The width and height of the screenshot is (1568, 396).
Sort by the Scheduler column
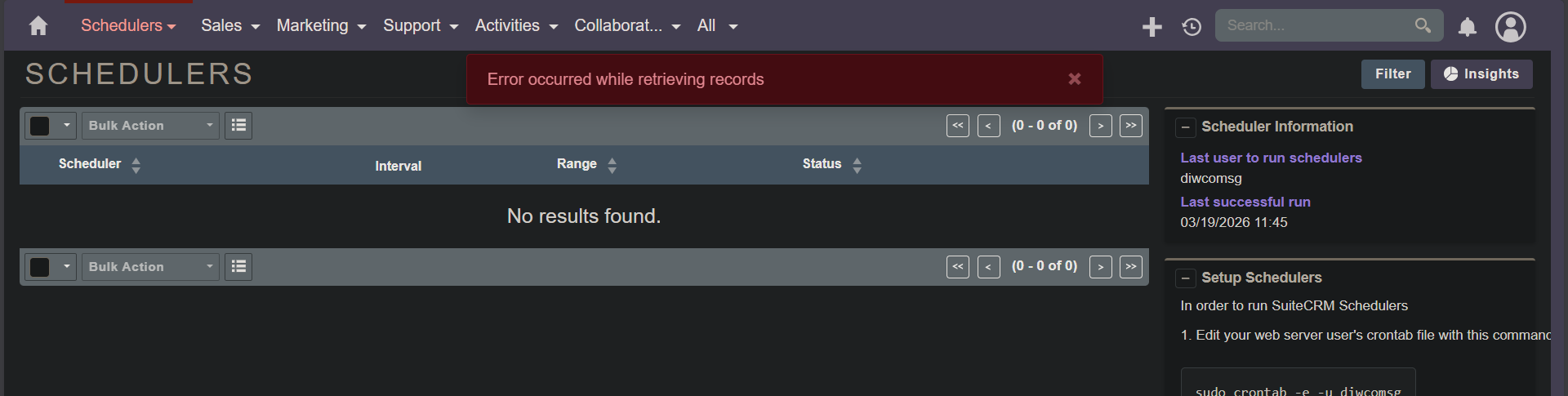pos(90,164)
